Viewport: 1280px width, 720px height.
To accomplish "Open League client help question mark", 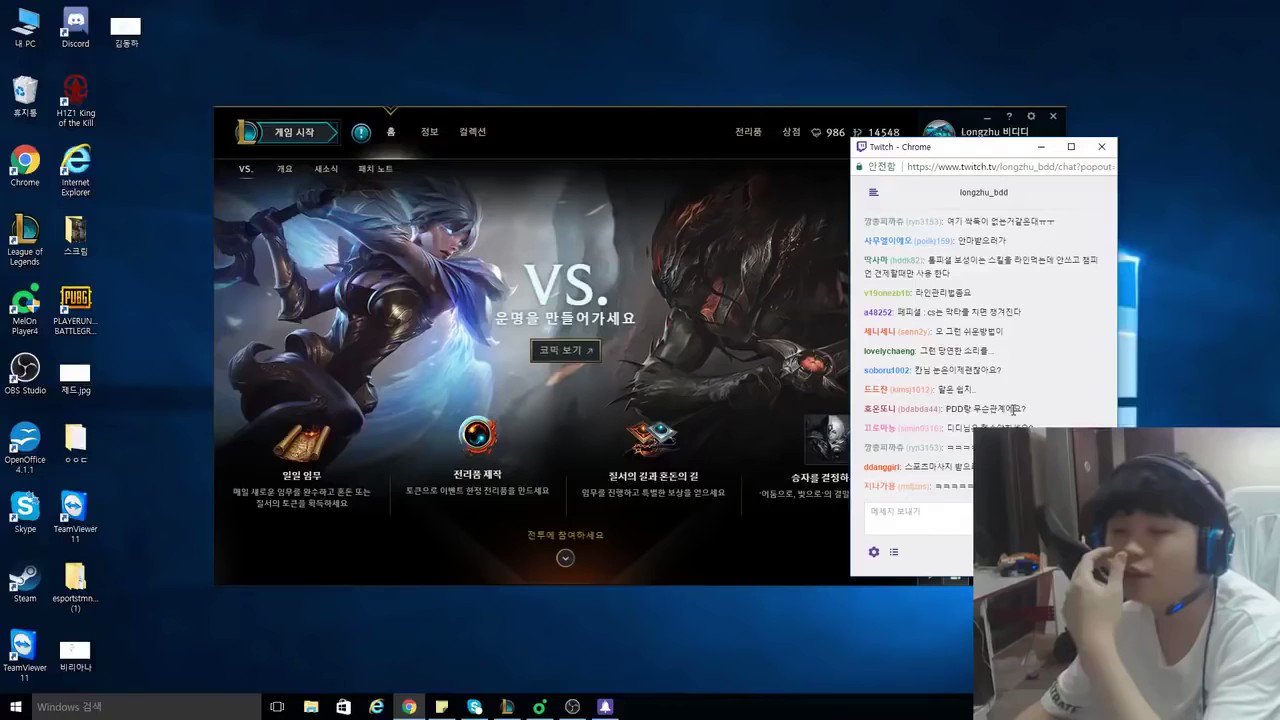I will tap(1009, 116).
